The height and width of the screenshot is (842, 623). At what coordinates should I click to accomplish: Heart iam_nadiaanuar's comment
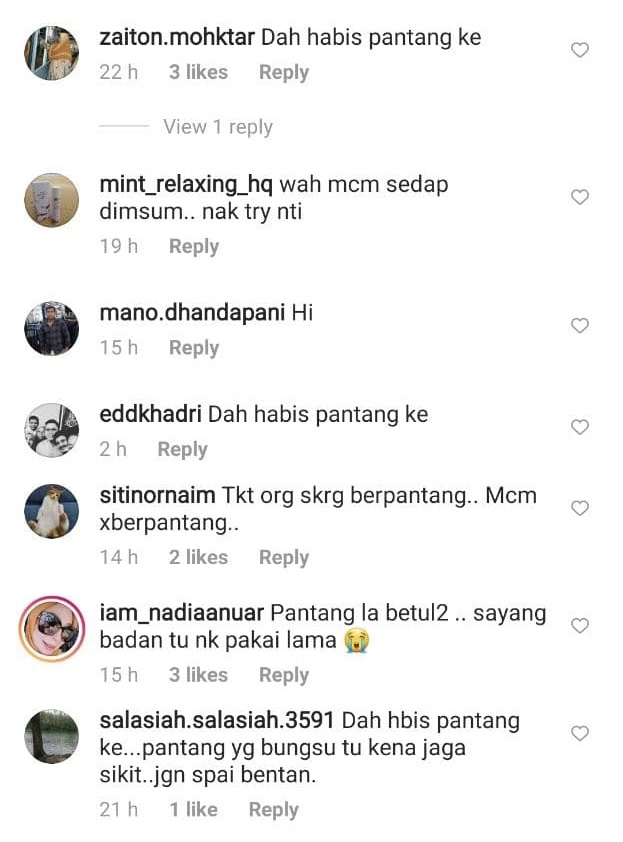(579, 626)
